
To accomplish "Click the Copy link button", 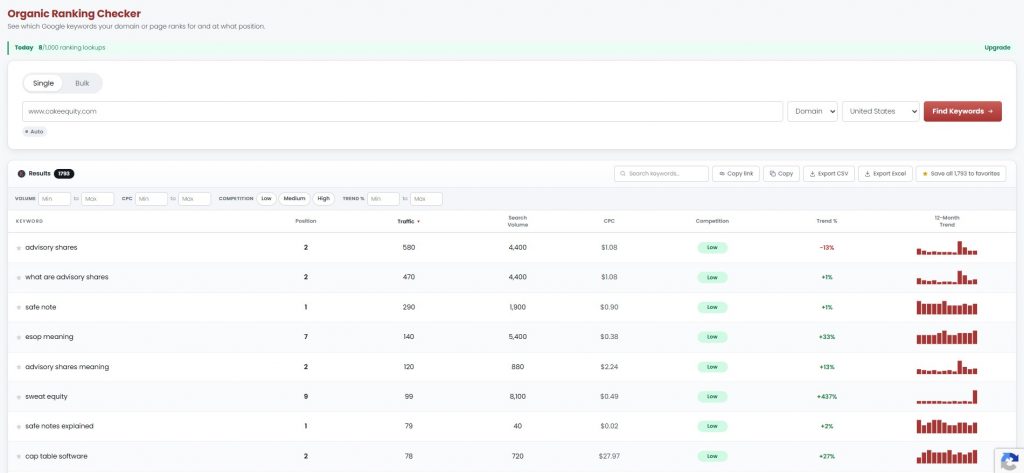I will (x=736, y=174).
